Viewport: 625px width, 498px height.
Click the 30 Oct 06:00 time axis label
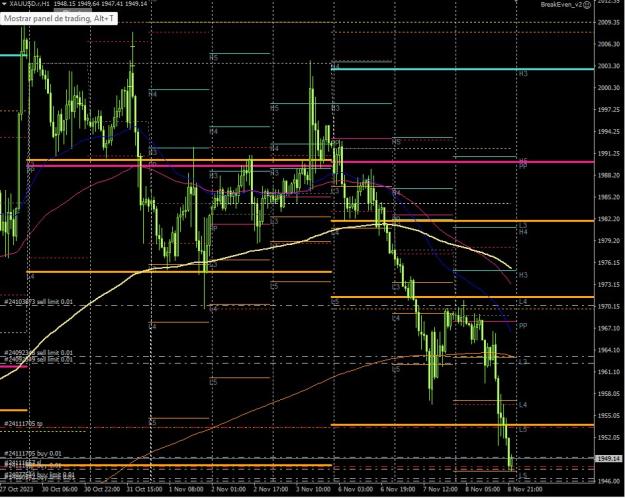(x=60, y=489)
